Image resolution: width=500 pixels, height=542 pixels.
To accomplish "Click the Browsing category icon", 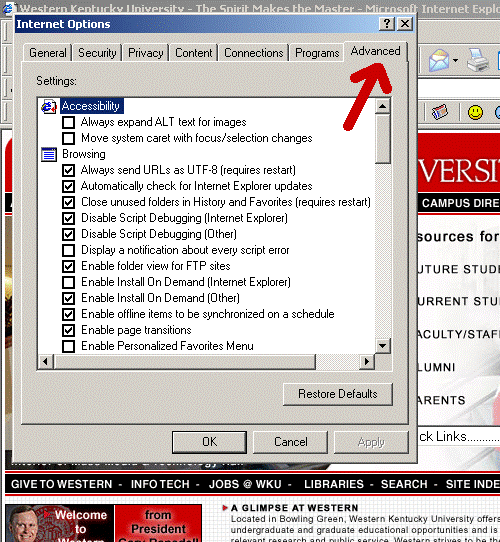I will pos(49,155).
